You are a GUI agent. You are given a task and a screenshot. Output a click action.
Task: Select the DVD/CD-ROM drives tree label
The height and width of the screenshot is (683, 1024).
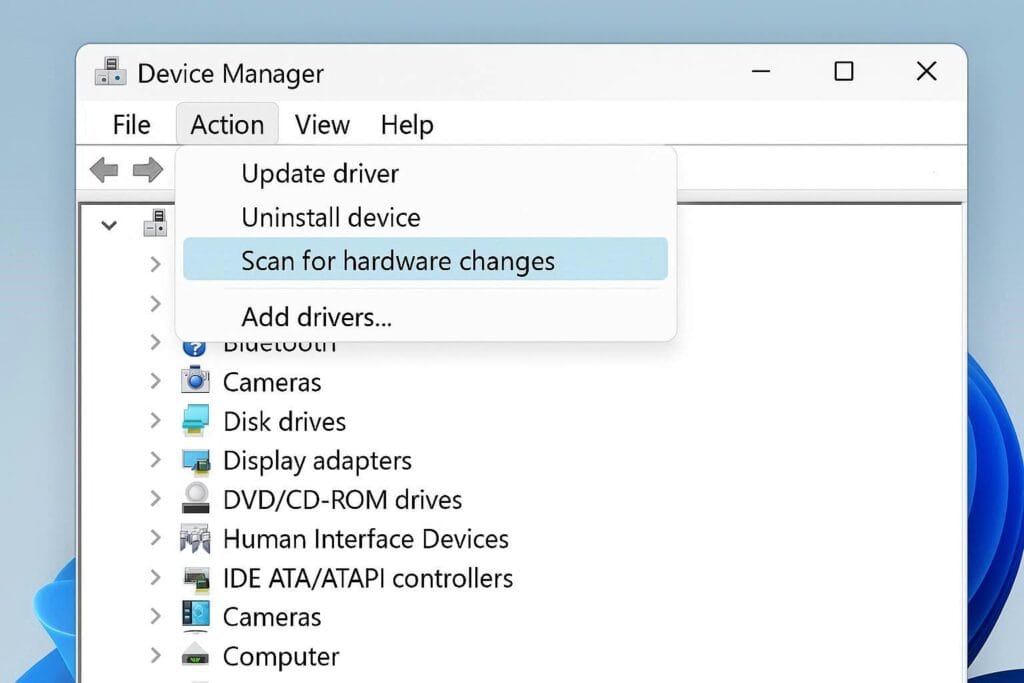pos(342,499)
